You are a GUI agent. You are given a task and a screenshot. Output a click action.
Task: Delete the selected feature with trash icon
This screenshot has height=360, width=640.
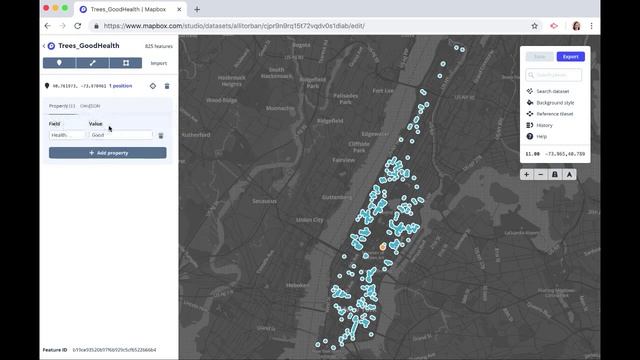point(167,86)
